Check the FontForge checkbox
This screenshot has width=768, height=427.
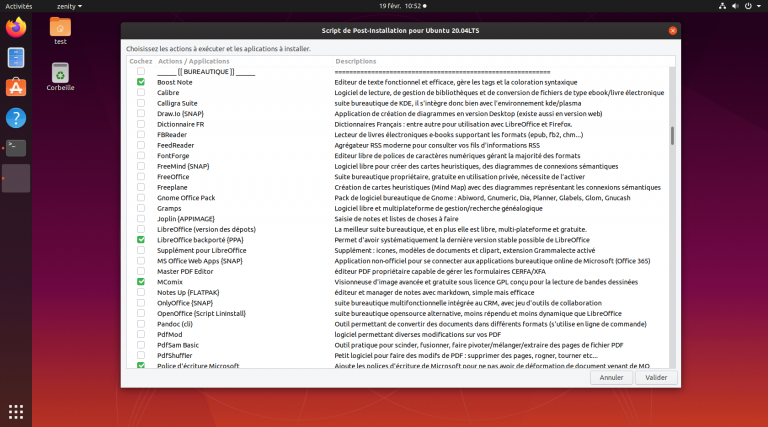[x=141, y=156]
